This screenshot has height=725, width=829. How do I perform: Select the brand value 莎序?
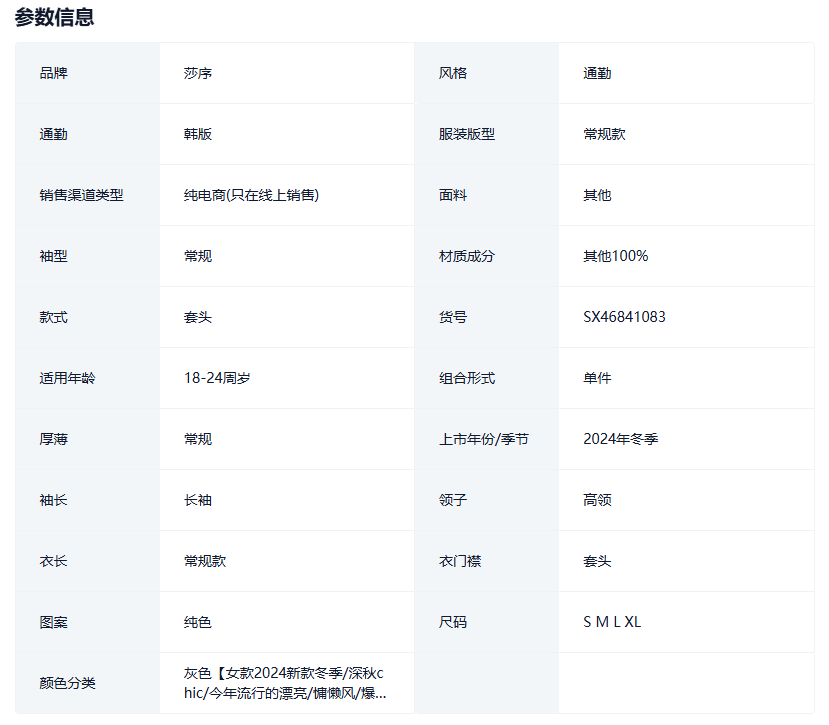198,73
